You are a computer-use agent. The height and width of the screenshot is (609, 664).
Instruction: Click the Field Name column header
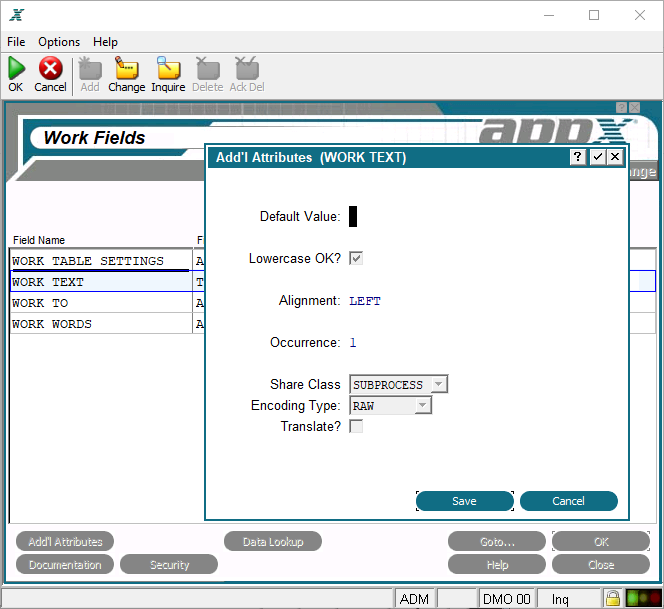[x=39, y=240]
